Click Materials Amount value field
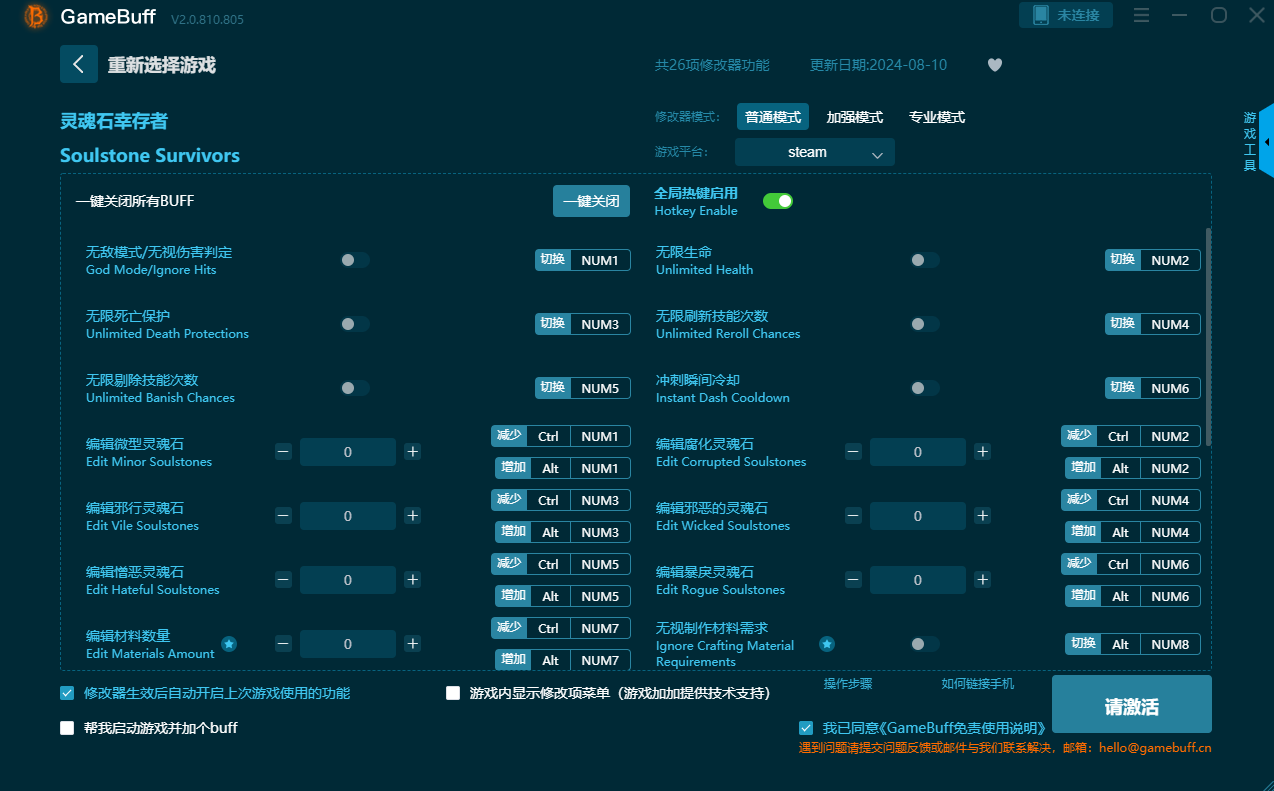Screen dimensions: 1274x791 tap(348, 644)
